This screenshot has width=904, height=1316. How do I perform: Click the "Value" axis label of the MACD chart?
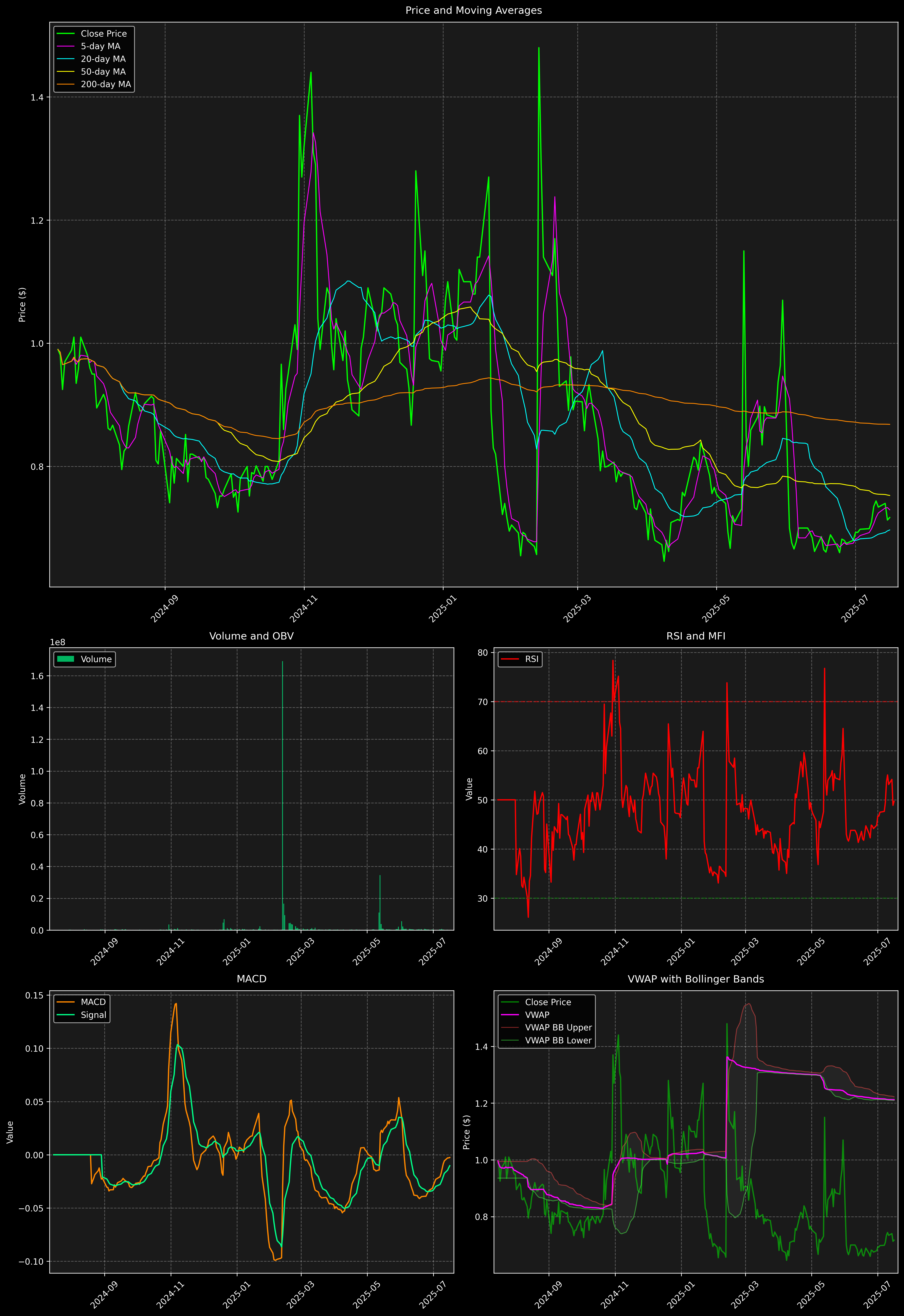(x=10, y=1132)
